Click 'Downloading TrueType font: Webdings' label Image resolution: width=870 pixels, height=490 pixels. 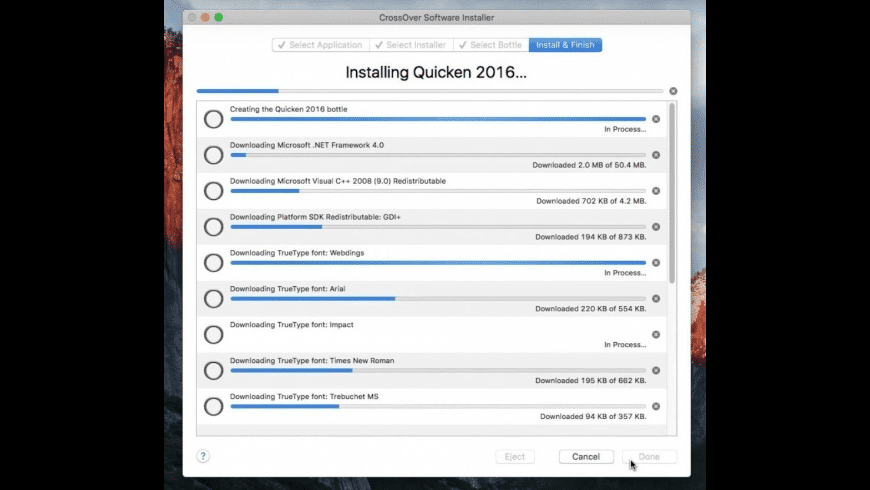[297, 253]
